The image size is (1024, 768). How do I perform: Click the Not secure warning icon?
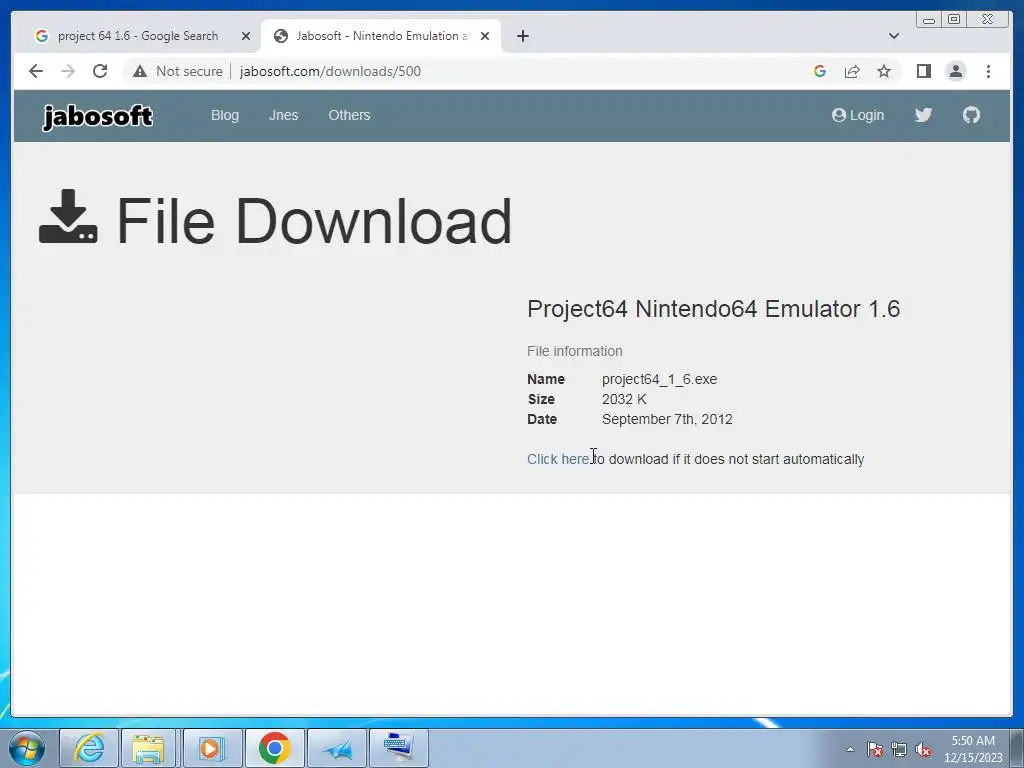coord(140,71)
